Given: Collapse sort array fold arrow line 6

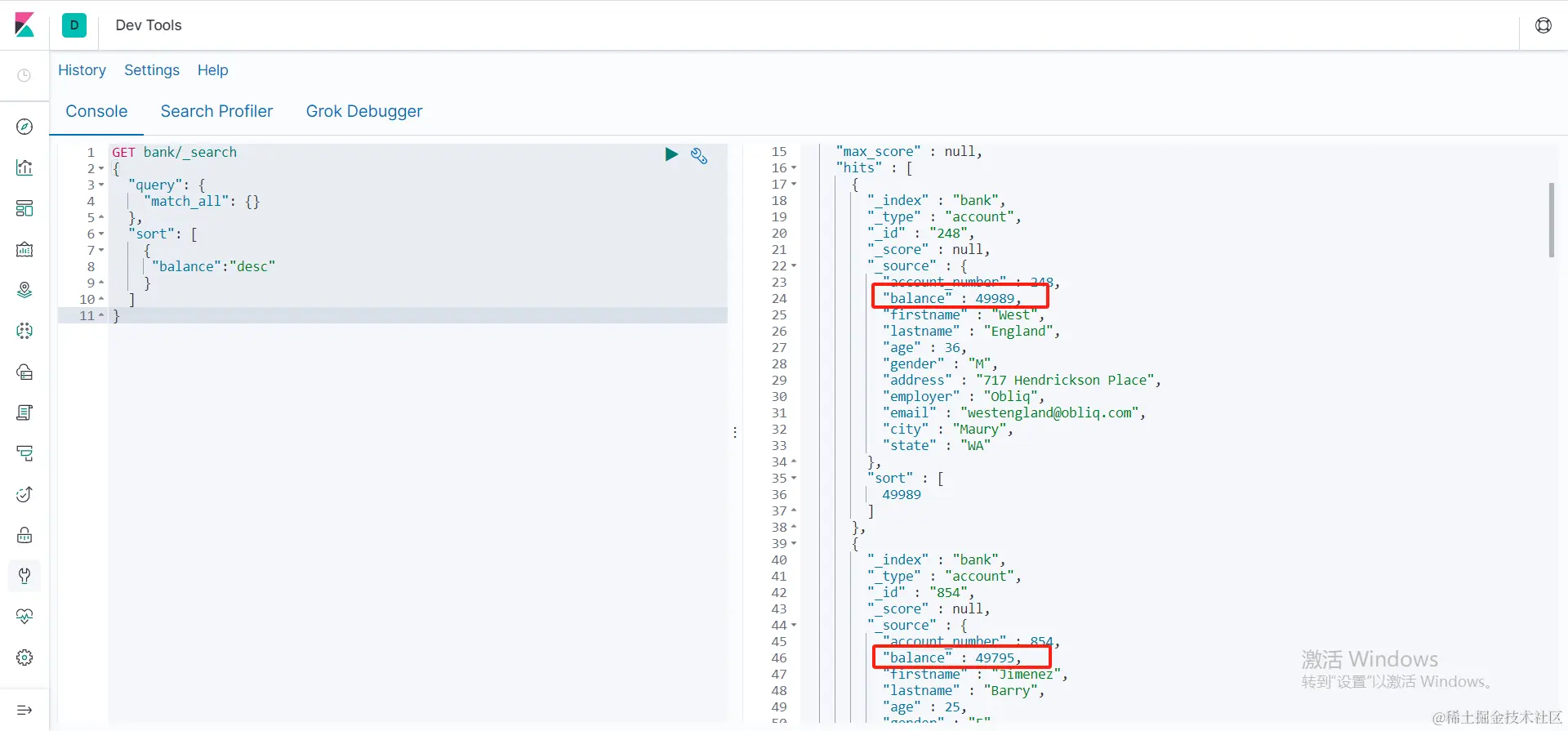Looking at the screenshot, I should click(x=101, y=234).
